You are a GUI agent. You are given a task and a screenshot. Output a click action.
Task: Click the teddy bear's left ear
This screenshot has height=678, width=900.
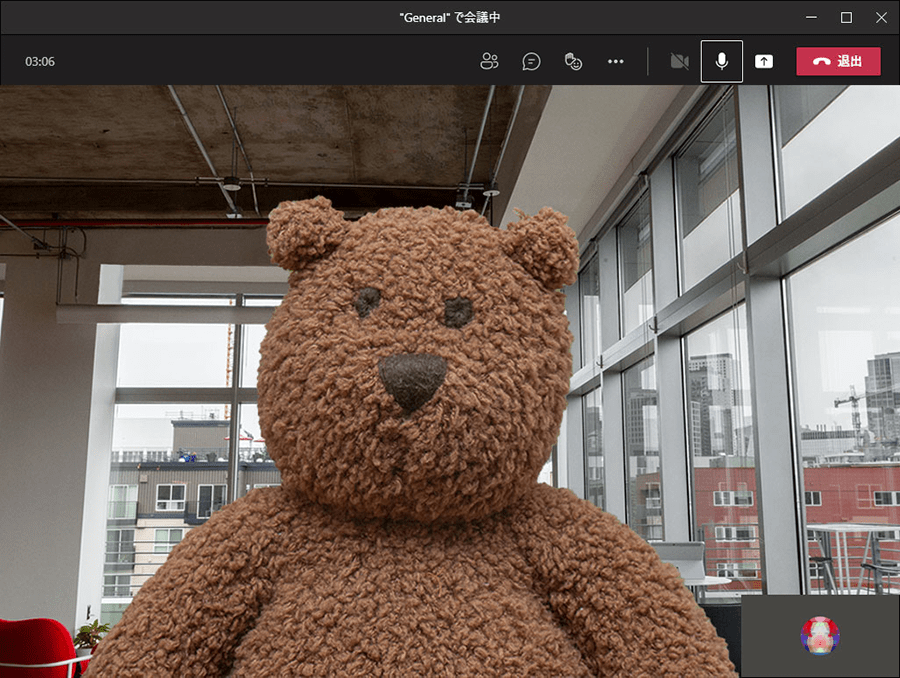303,232
